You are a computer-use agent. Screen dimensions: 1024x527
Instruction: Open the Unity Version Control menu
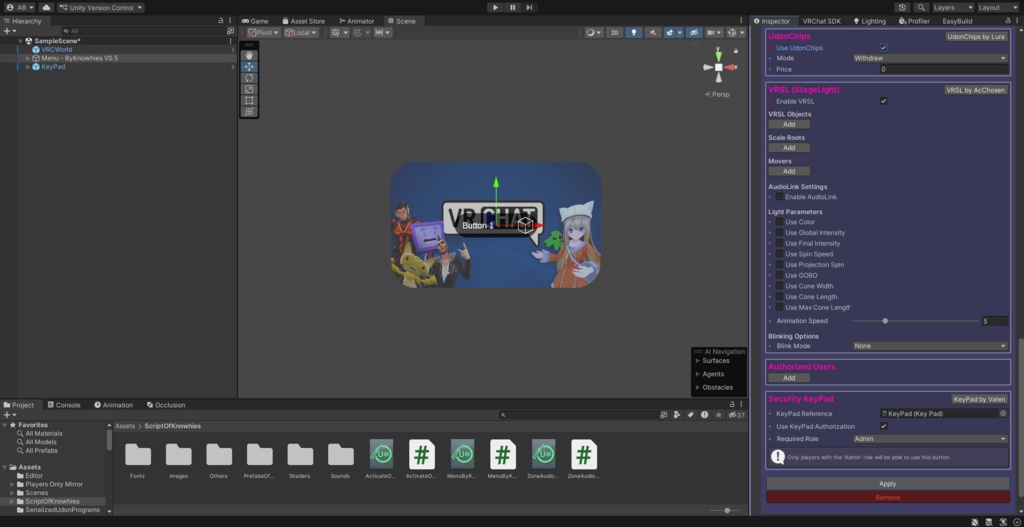(101, 7)
